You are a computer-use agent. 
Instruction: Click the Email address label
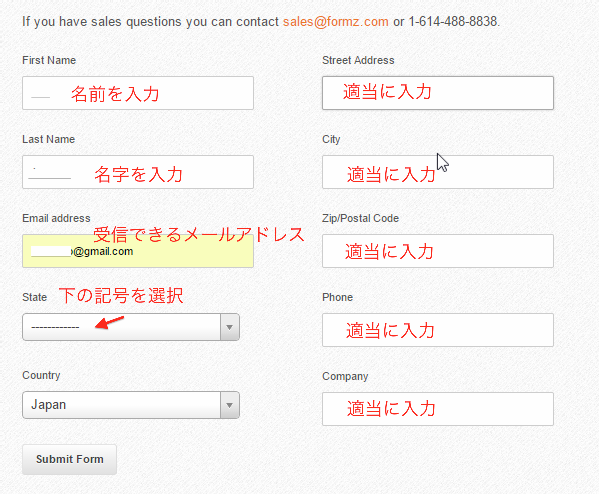click(56, 218)
